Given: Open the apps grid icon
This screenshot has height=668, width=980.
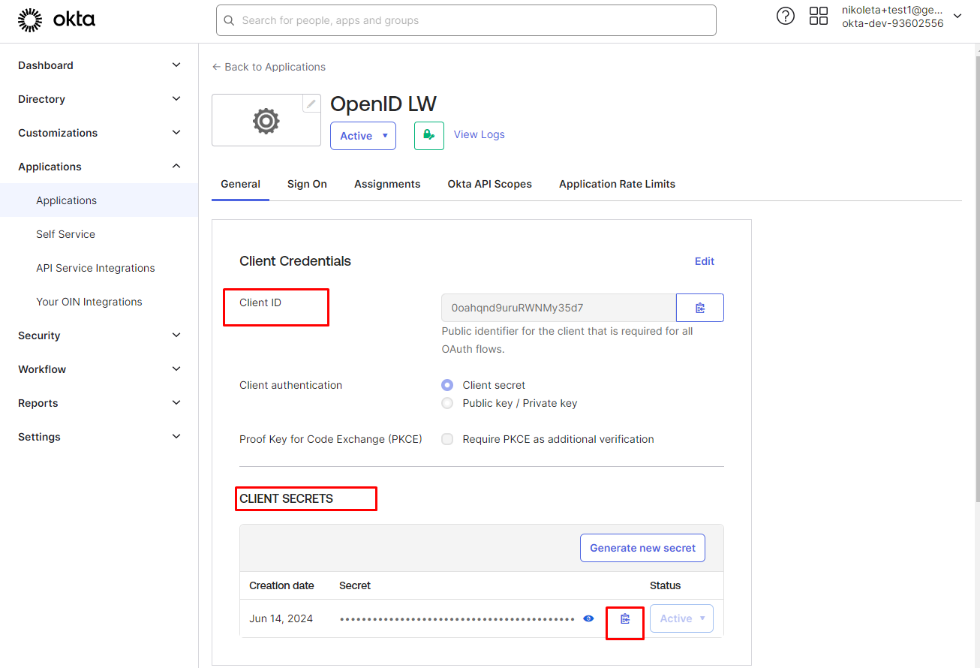Looking at the screenshot, I should click(818, 16).
